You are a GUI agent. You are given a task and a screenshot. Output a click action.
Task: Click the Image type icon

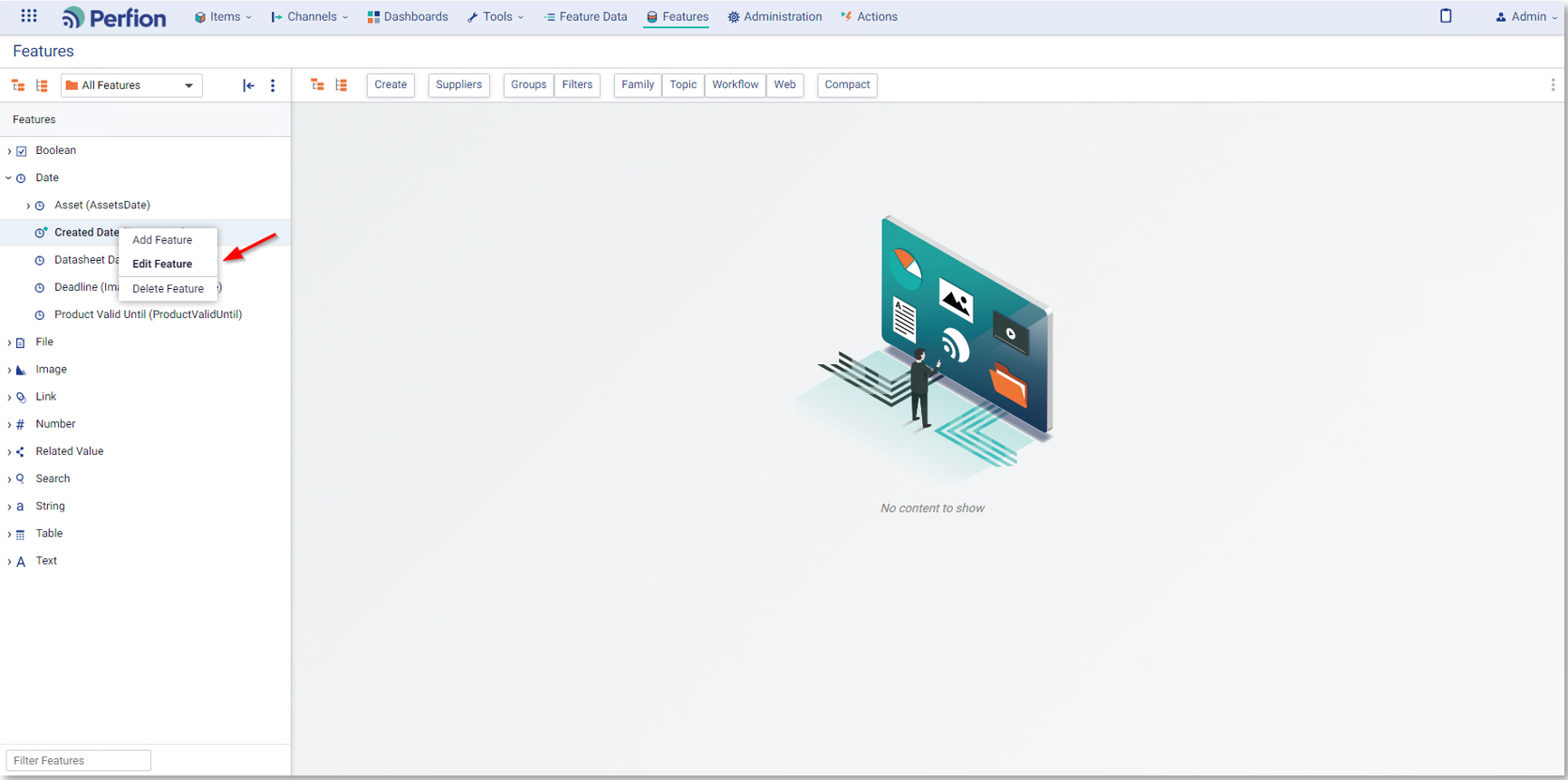[x=21, y=370]
